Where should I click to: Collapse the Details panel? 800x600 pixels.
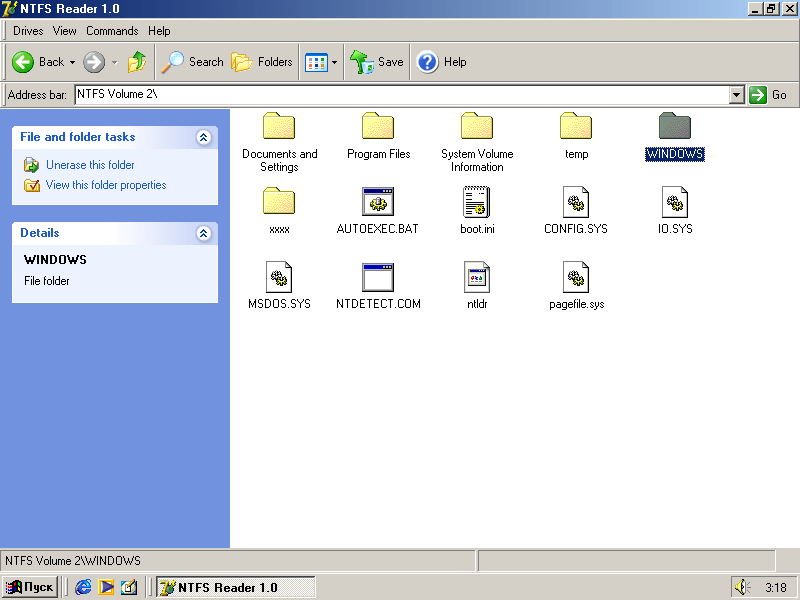pos(204,233)
